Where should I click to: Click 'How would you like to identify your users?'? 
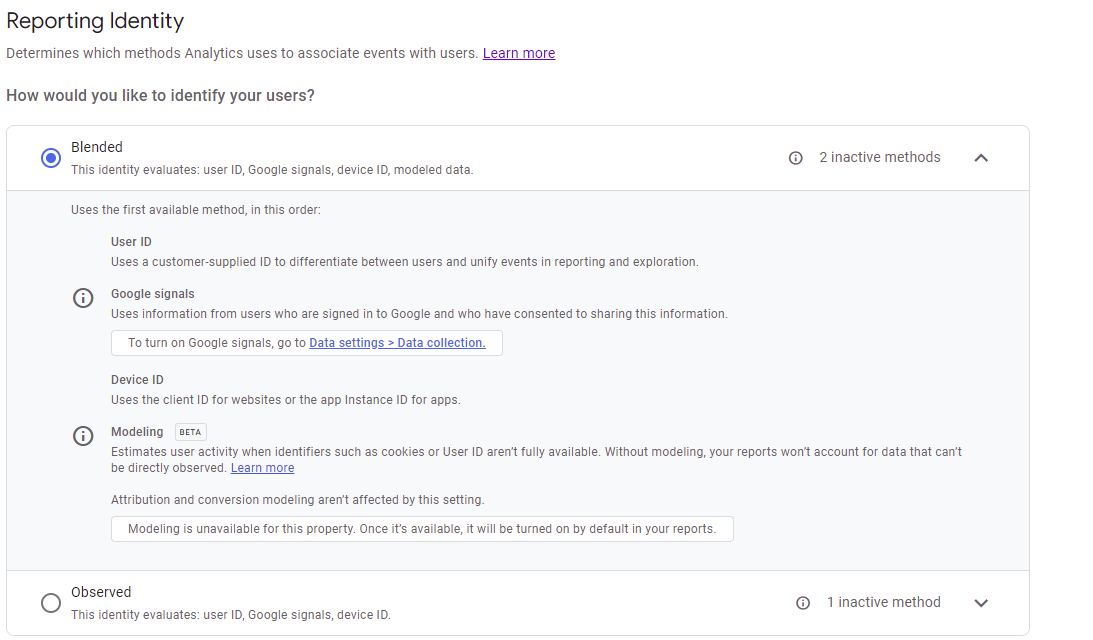point(160,96)
